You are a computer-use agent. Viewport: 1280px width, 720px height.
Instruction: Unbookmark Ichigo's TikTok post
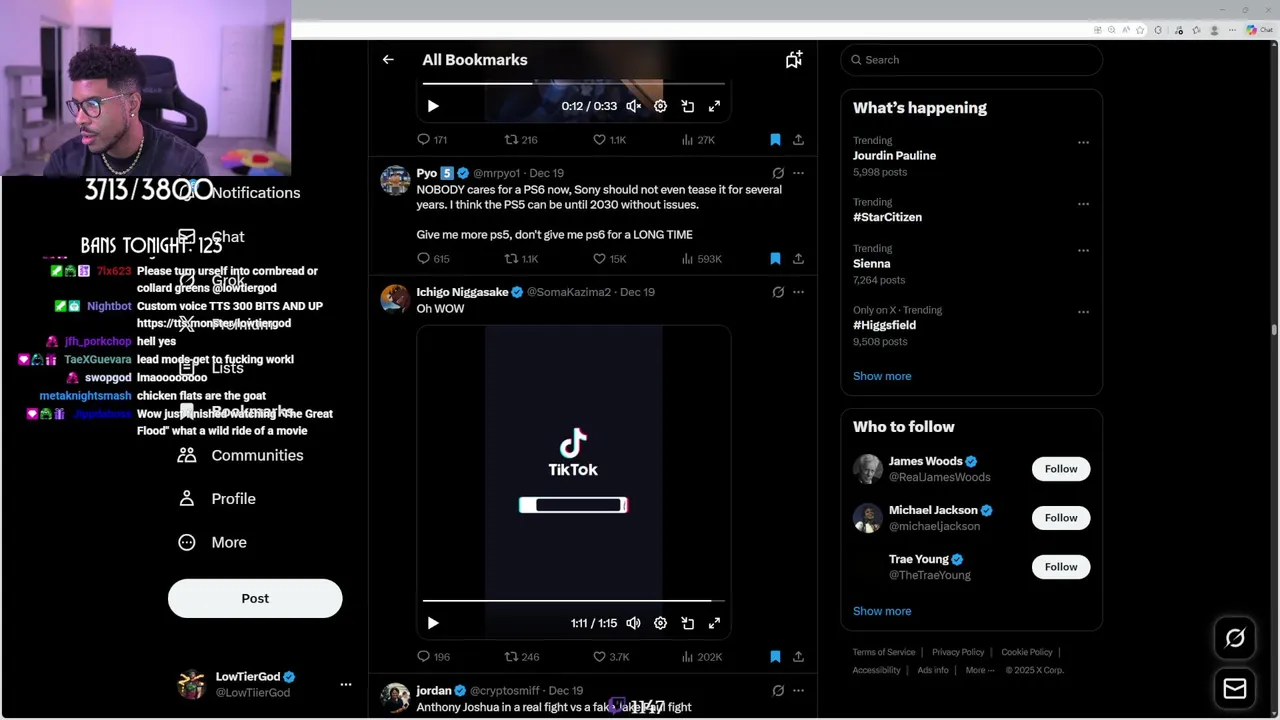coord(775,657)
